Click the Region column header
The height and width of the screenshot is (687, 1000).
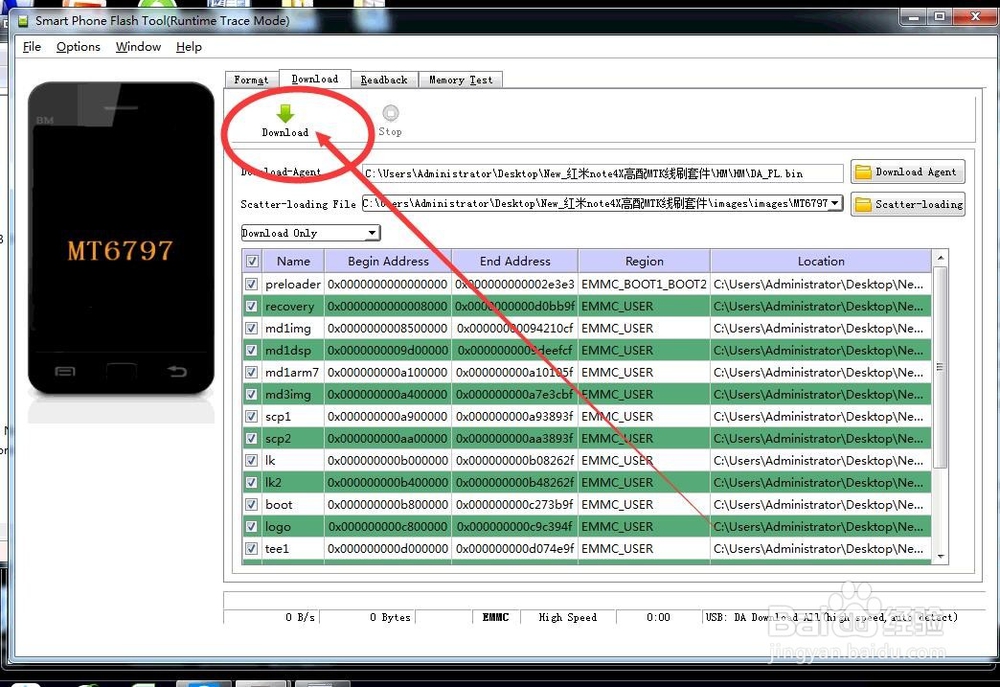[644, 261]
